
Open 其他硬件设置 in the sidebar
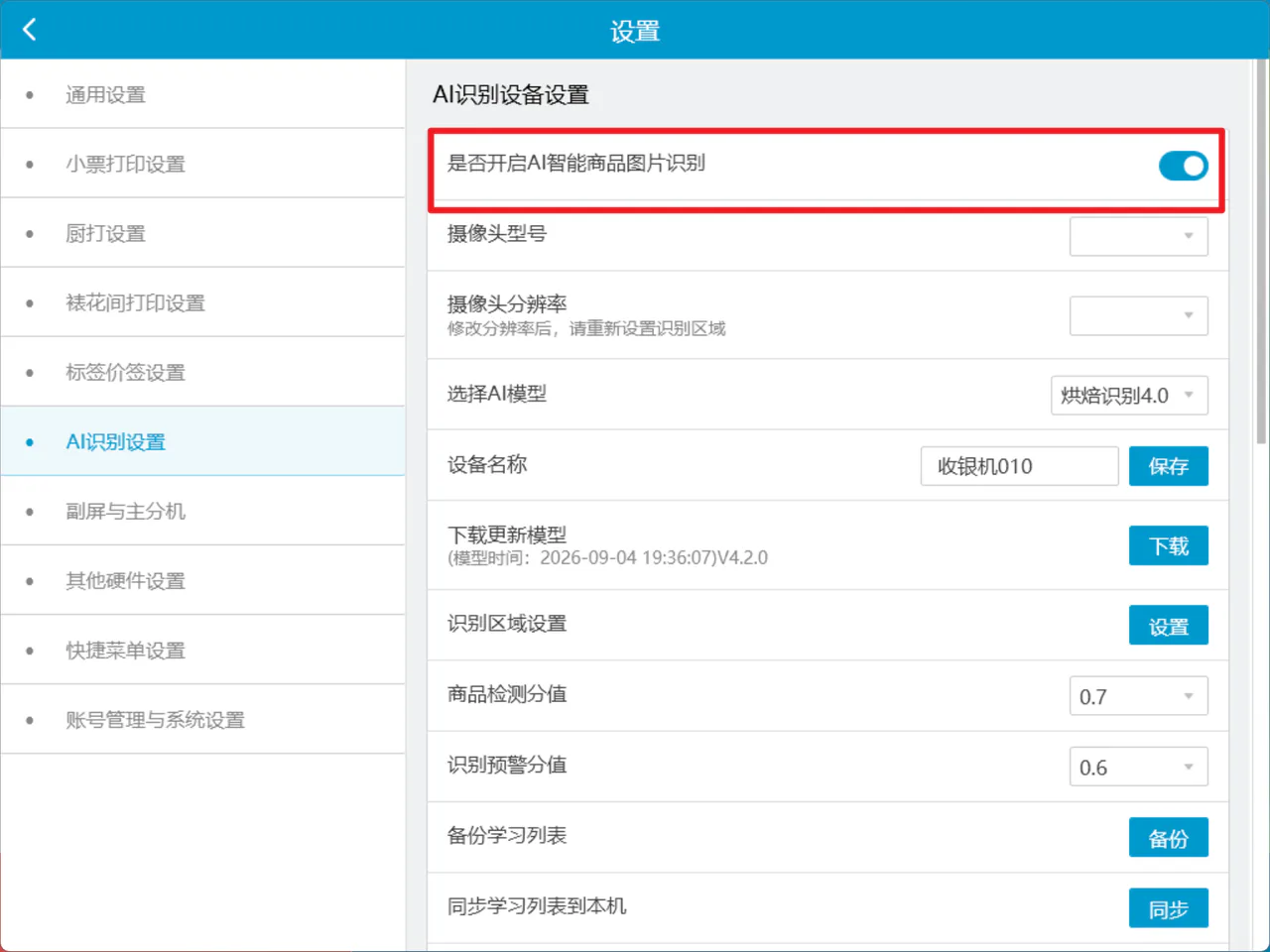202,580
